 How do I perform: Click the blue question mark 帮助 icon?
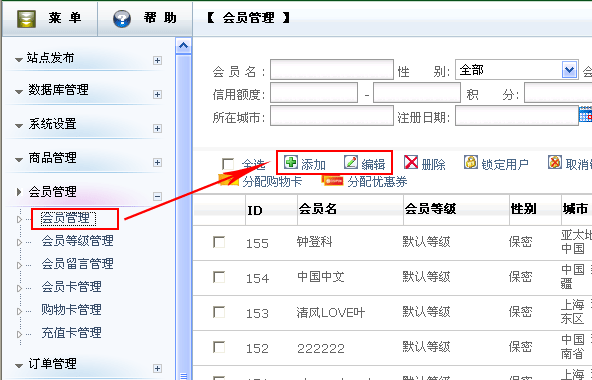(122, 18)
